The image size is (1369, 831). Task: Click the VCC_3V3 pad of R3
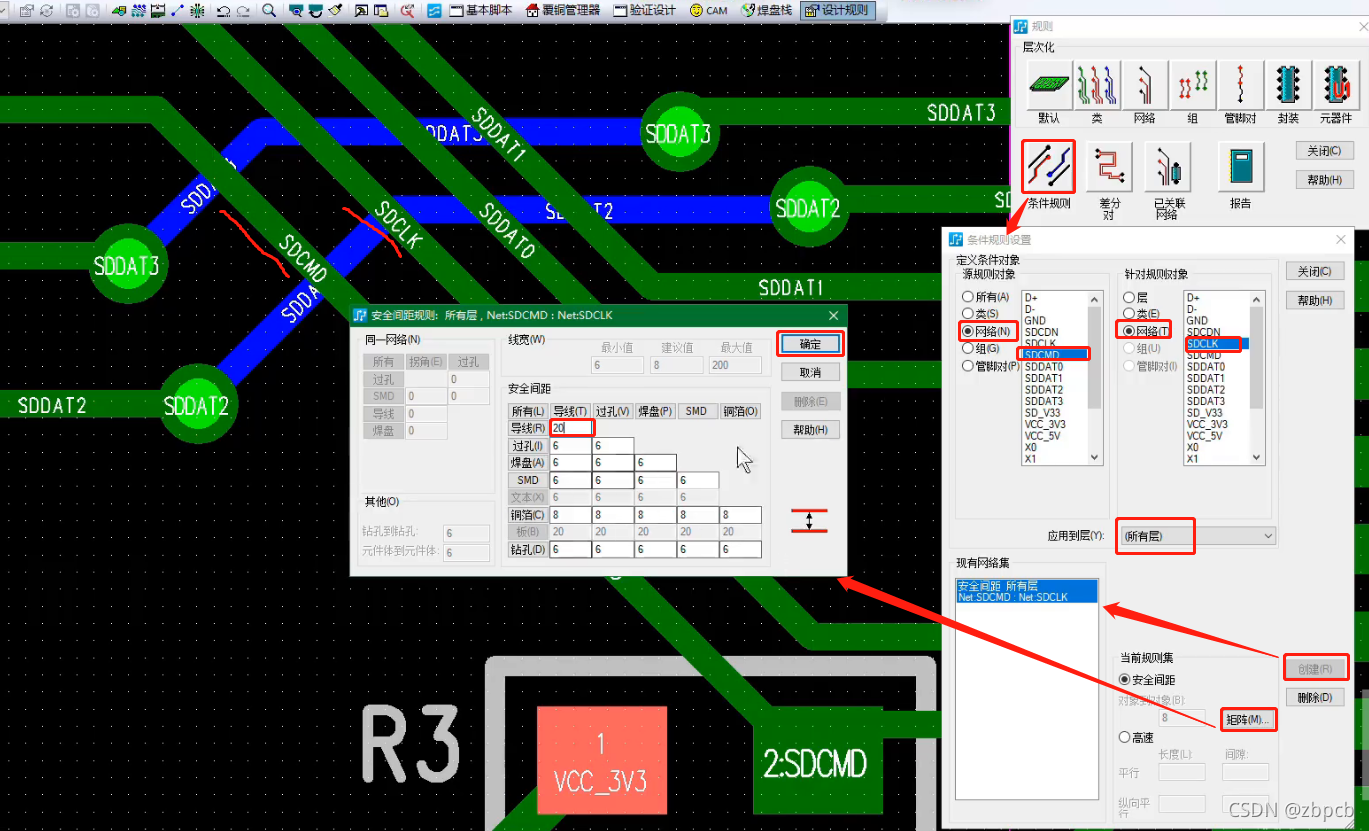(601, 762)
